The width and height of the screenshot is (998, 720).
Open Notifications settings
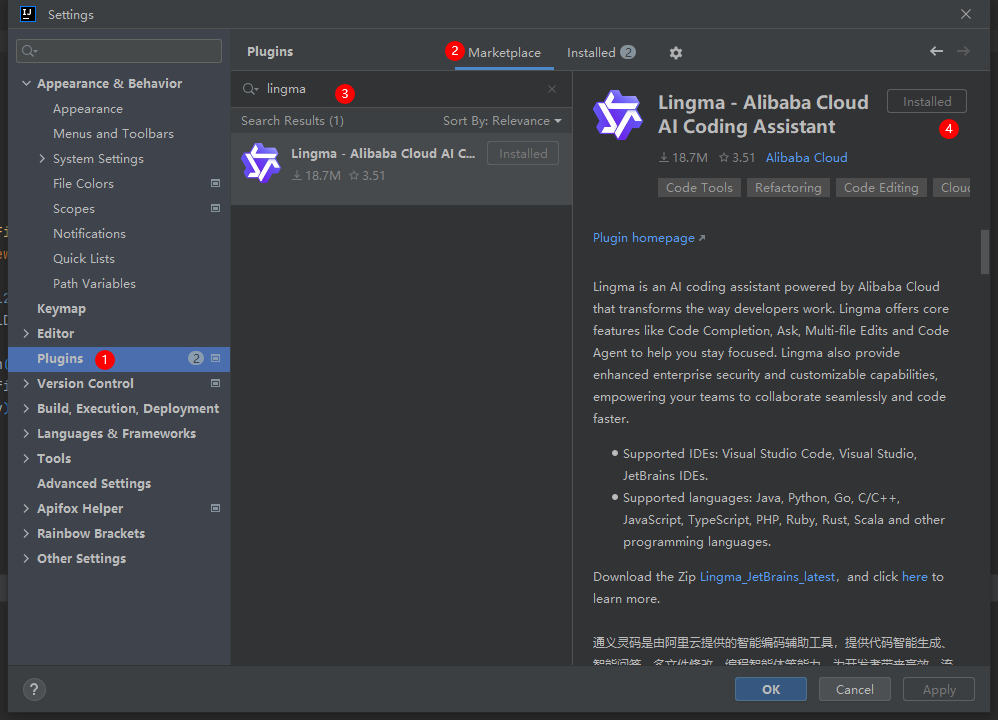click(x=89, y=234)
